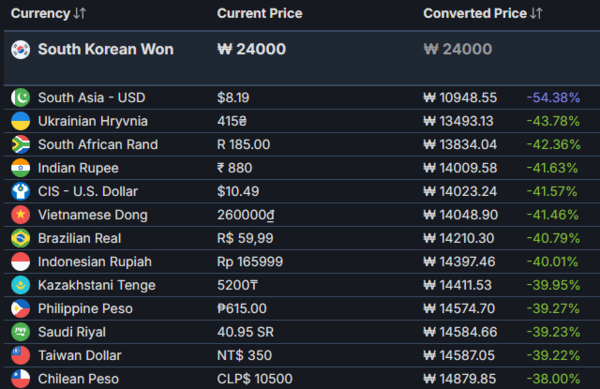600x389 pixels.
Task: Click the -54.38% South Asia discount
Action: (553, 98)
